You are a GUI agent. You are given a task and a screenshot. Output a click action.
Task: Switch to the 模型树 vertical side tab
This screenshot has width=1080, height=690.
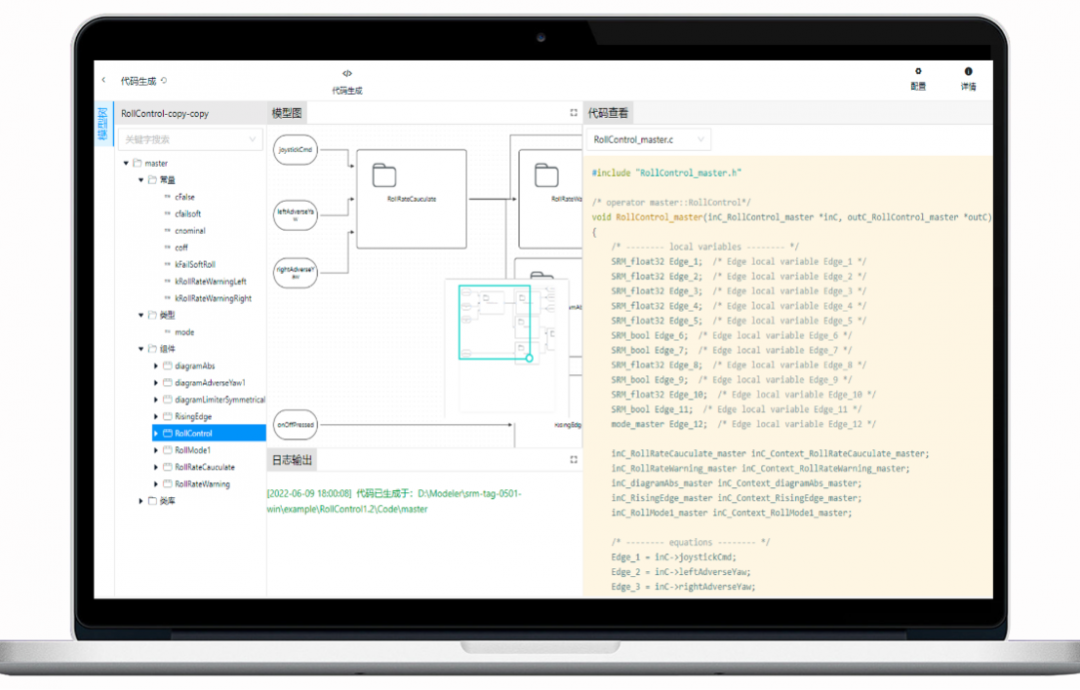(x=103, y=125)
